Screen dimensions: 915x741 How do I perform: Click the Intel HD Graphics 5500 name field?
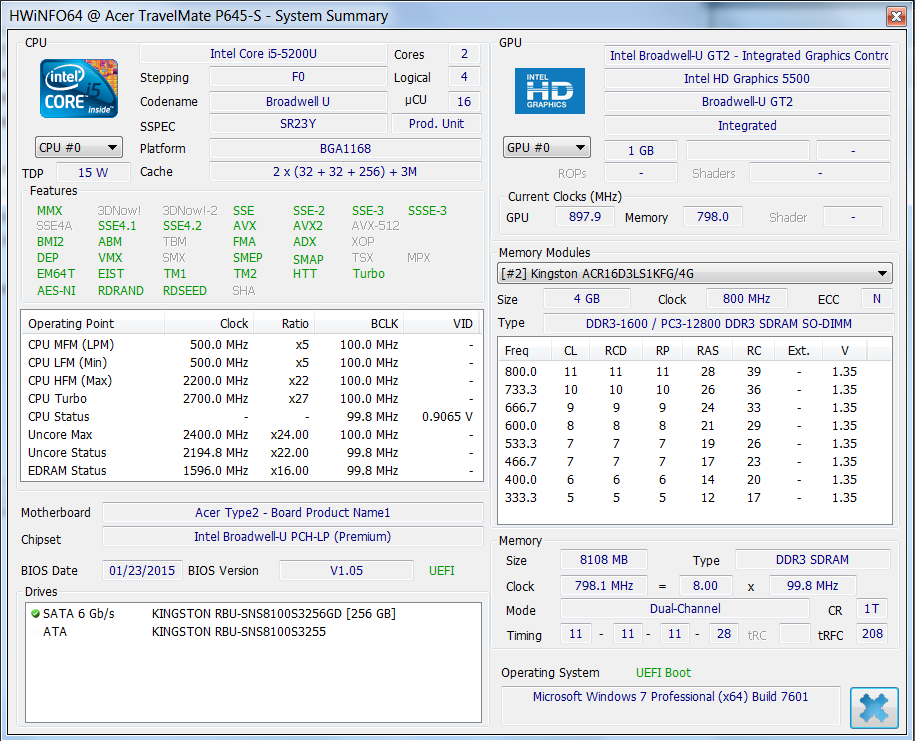pos(746,78)
